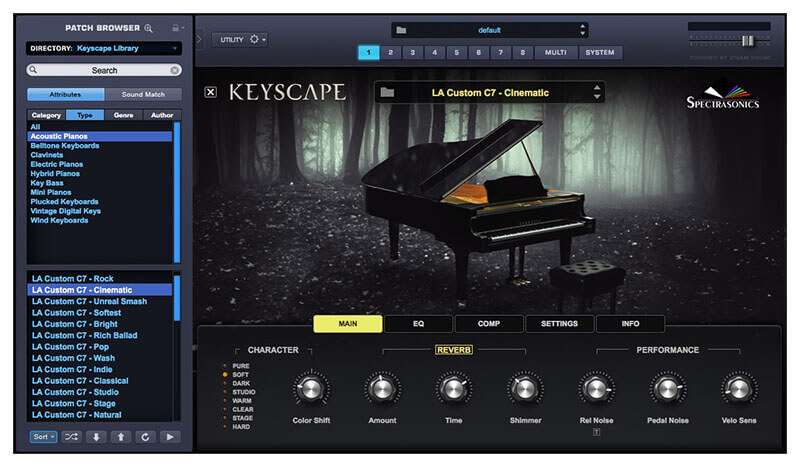Click the small T icon under Rel Noise
The height and width of the screenshot is (467, 800).
(596, 432)
